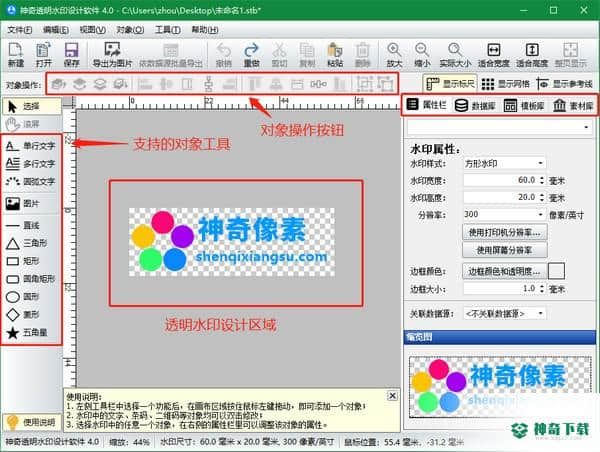Click the 保存 (Save) toolbar icon

pos(71,55)
